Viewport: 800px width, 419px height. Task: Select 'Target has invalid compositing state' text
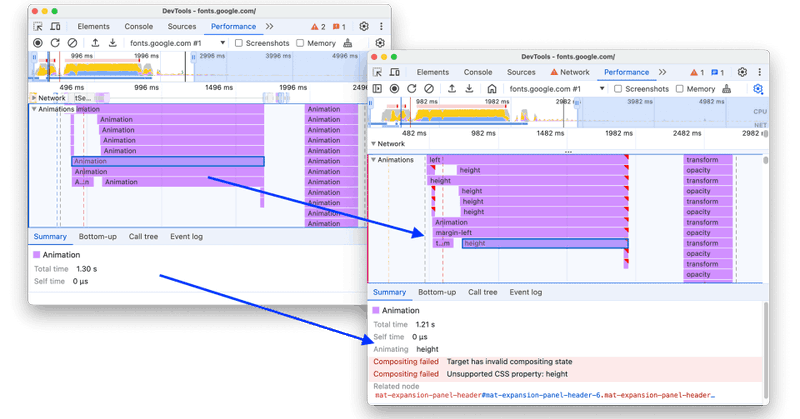509,362
